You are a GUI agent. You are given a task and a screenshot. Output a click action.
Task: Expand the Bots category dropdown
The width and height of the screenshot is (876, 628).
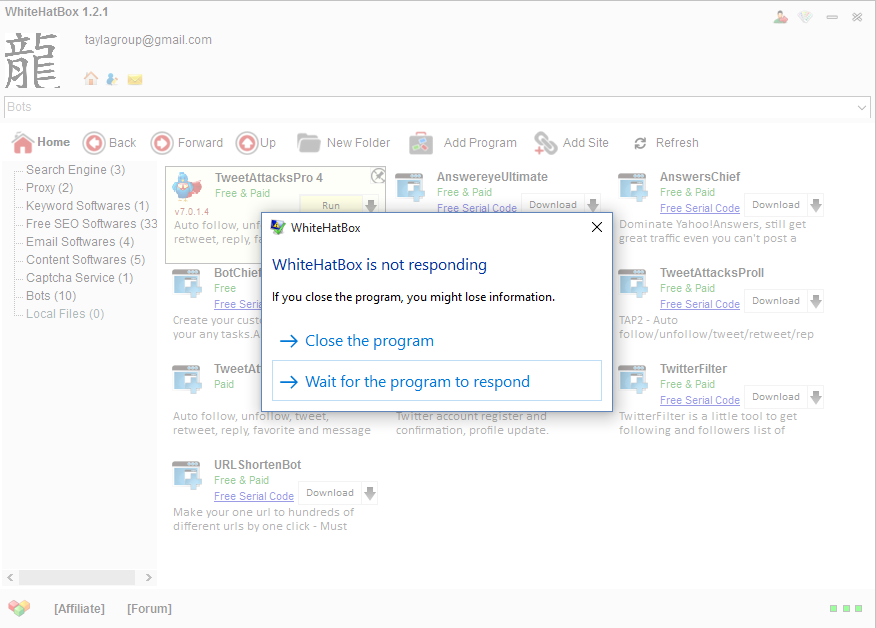pyautogui.click(x=862, y=107)
